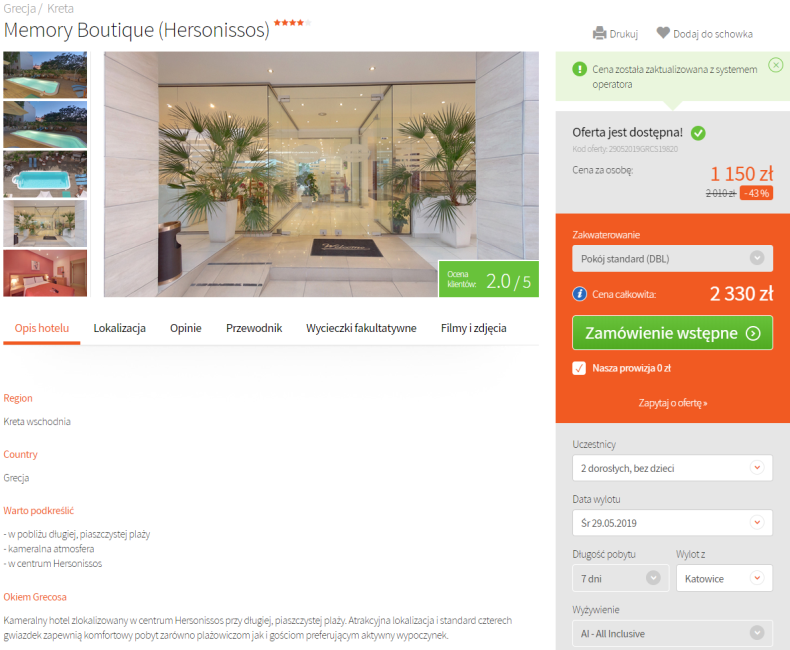Toggle the Nasza prowizja 0 zł checkbox
The height and width of the screenshot is (650, 790).
click(579, 368)
